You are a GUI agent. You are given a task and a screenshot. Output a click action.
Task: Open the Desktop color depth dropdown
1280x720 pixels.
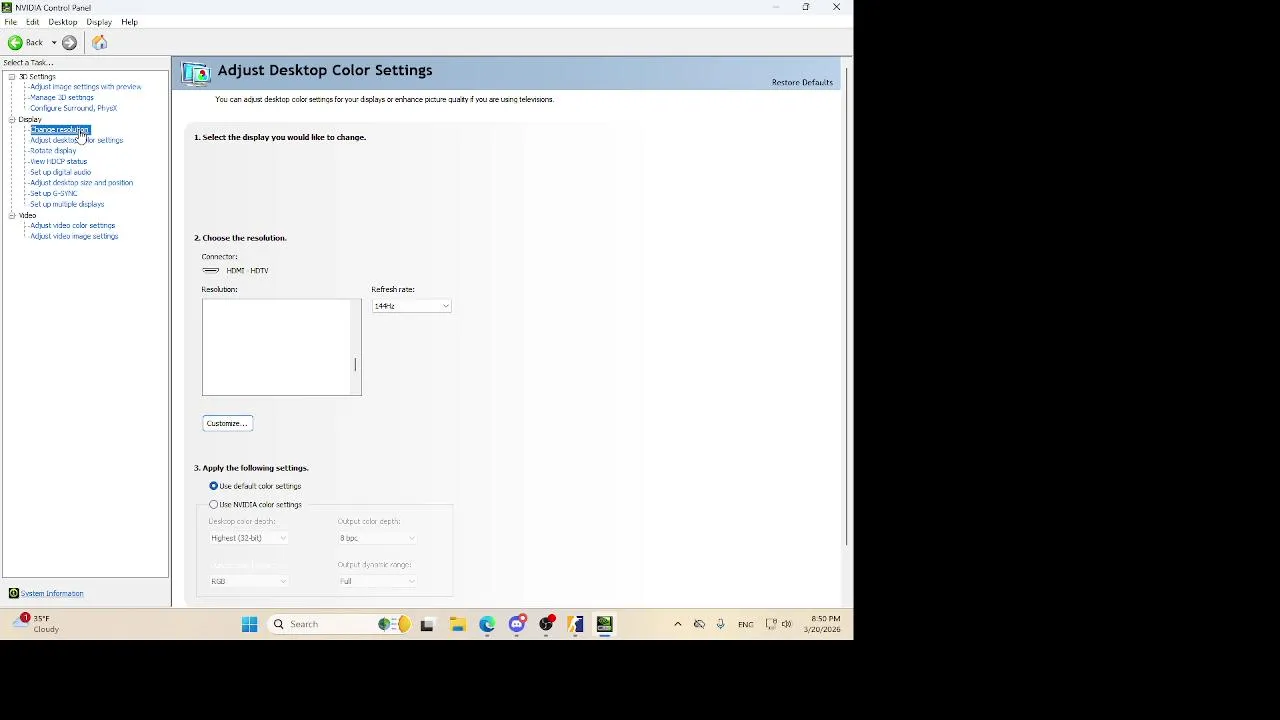pos(248,538)
